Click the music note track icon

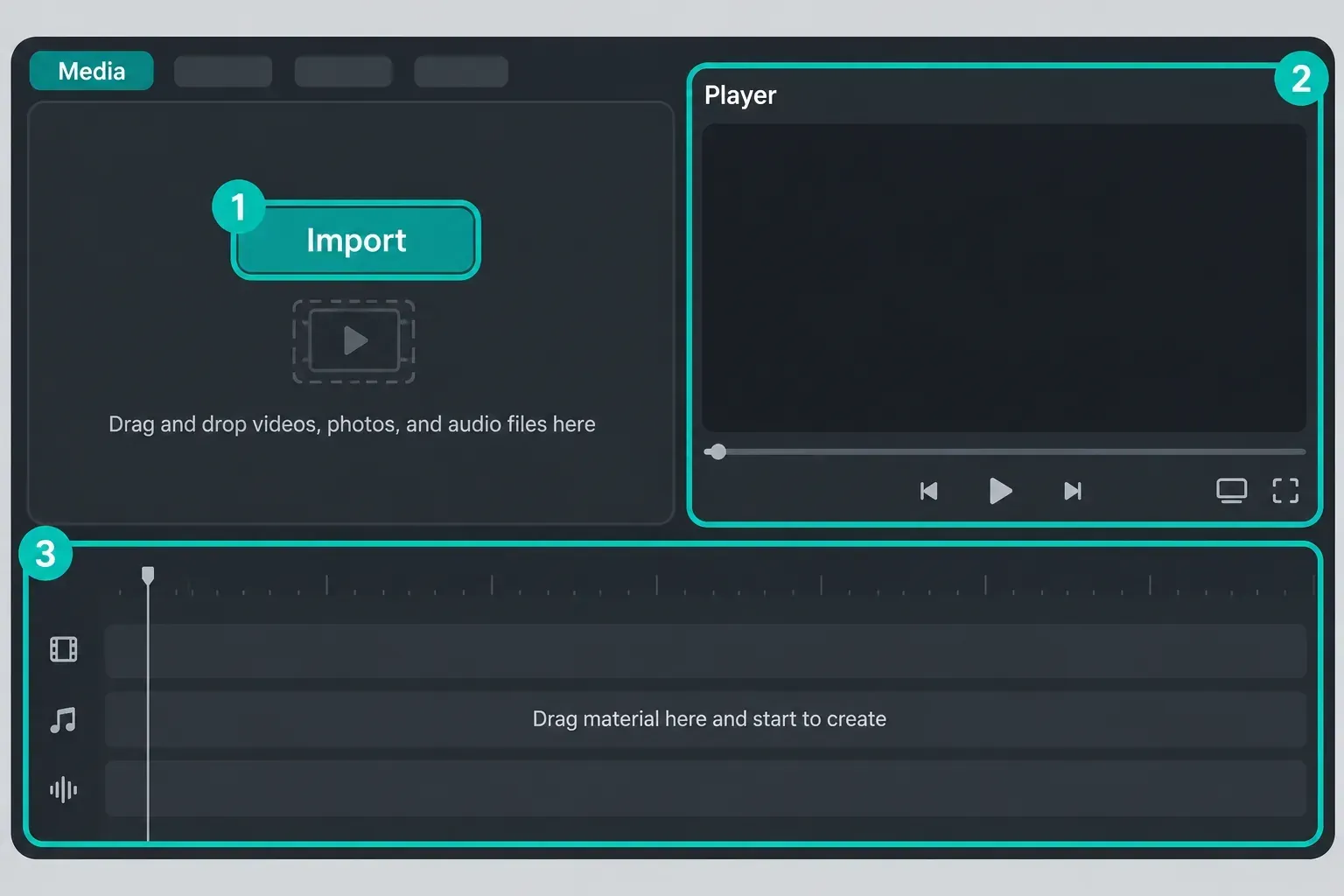click(x=63, y=720)
